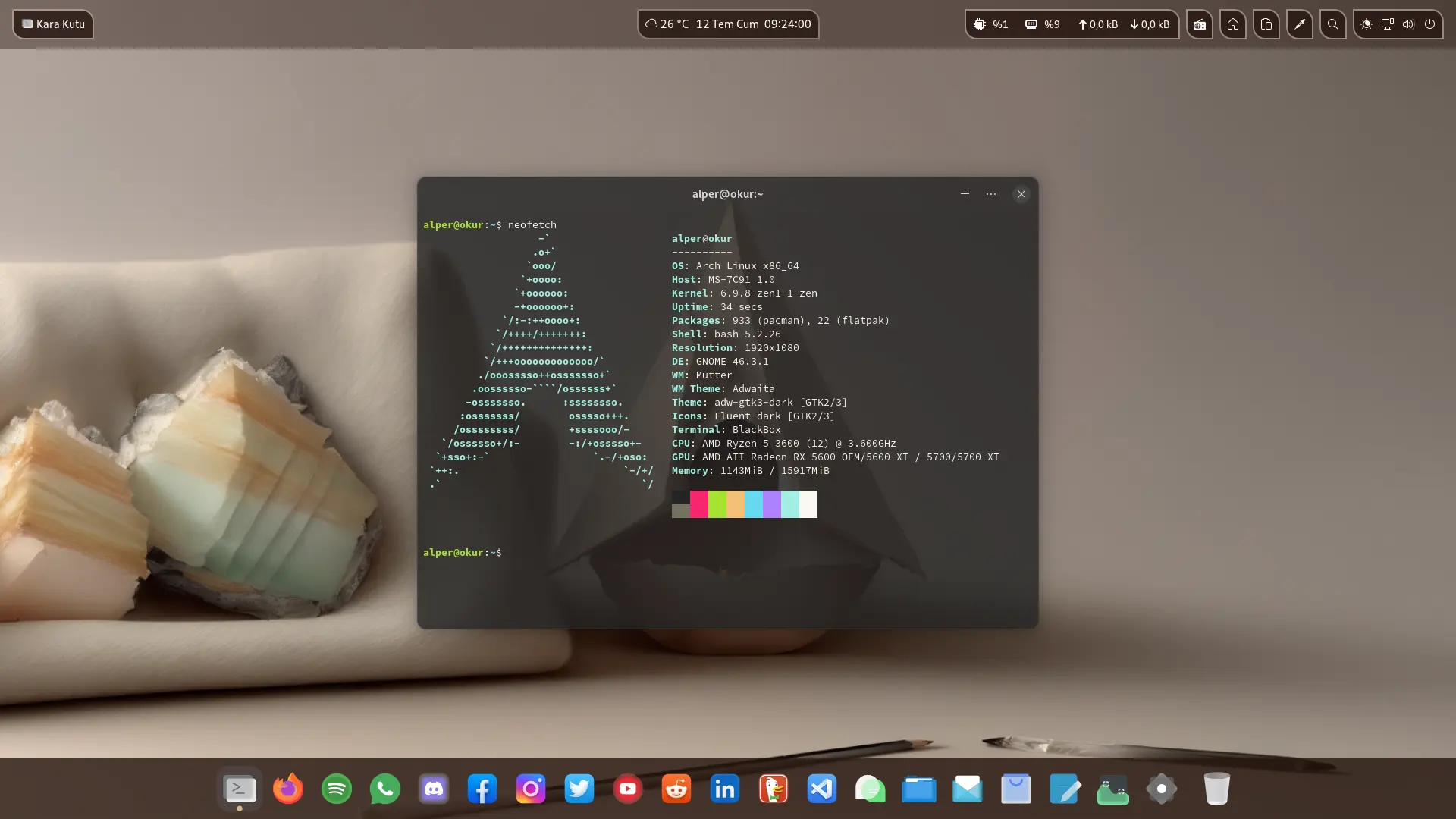Image resolution: width=1456 pixels, height=819 pixels.
Task: Click the 'Shell: bash 5.2.26' line
Action: pos(726,334)
